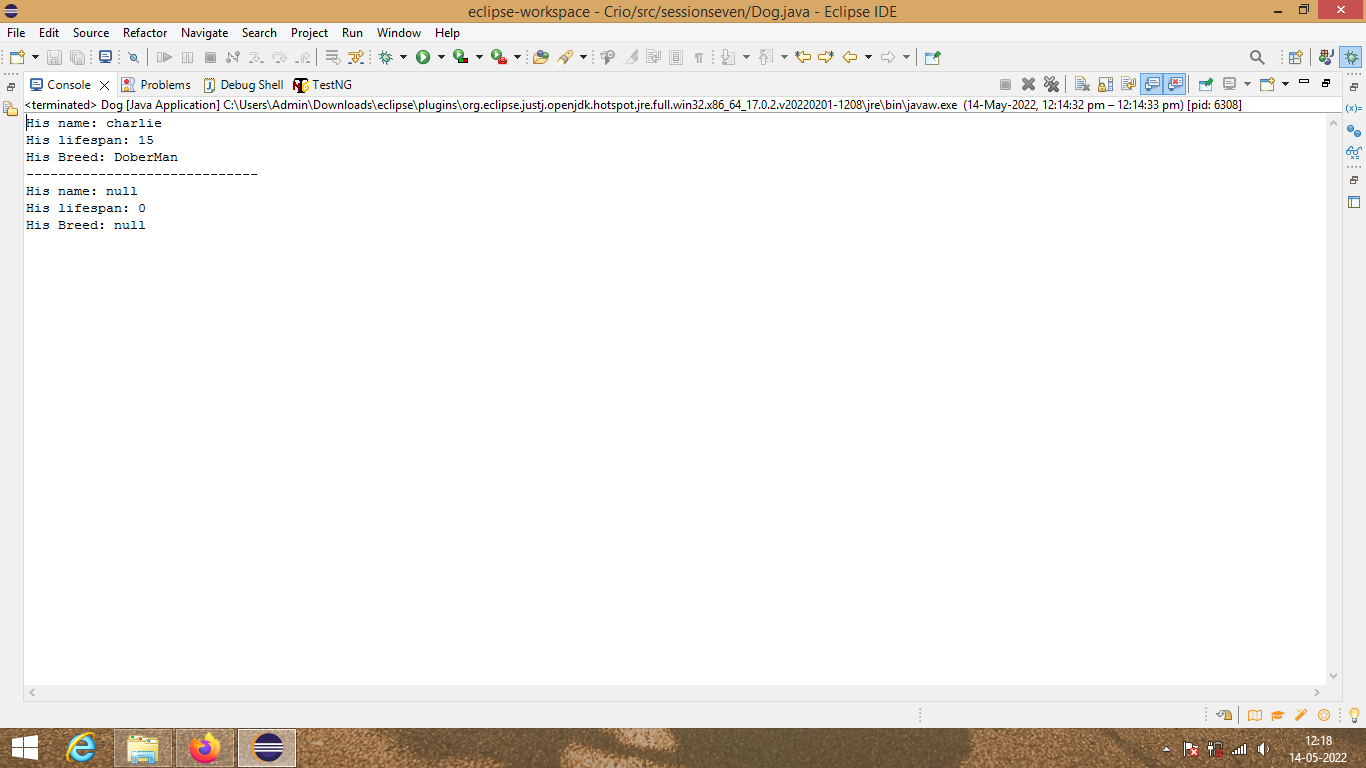Toggle the Scroll Lock icon in Console

pos(1105,84)
